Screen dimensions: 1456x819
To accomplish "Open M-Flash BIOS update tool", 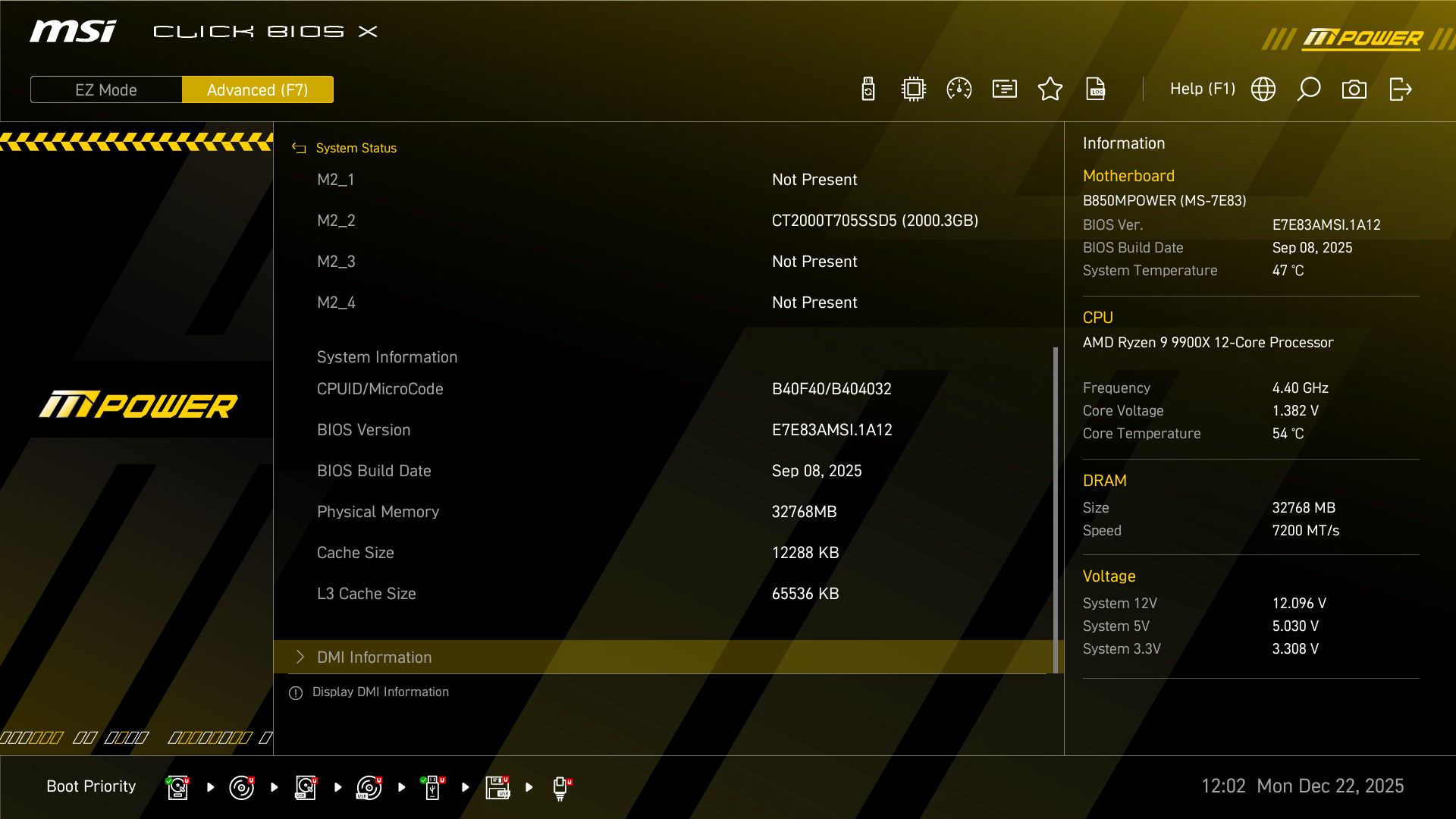I will 868,89.
